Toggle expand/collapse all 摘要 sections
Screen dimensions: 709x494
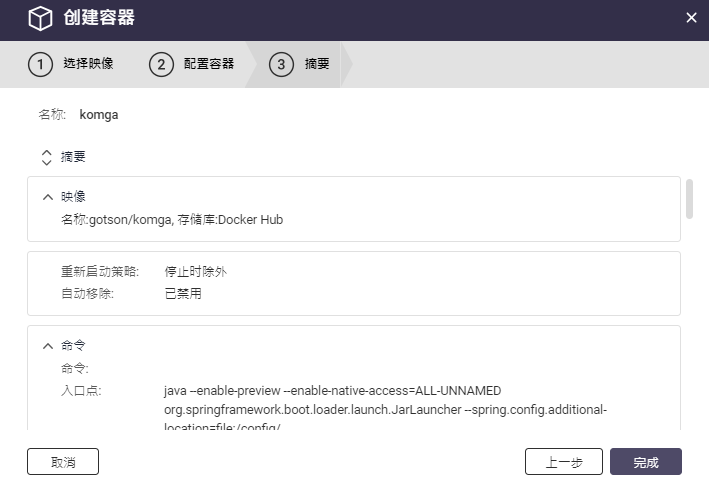click(x=47, y=157)
